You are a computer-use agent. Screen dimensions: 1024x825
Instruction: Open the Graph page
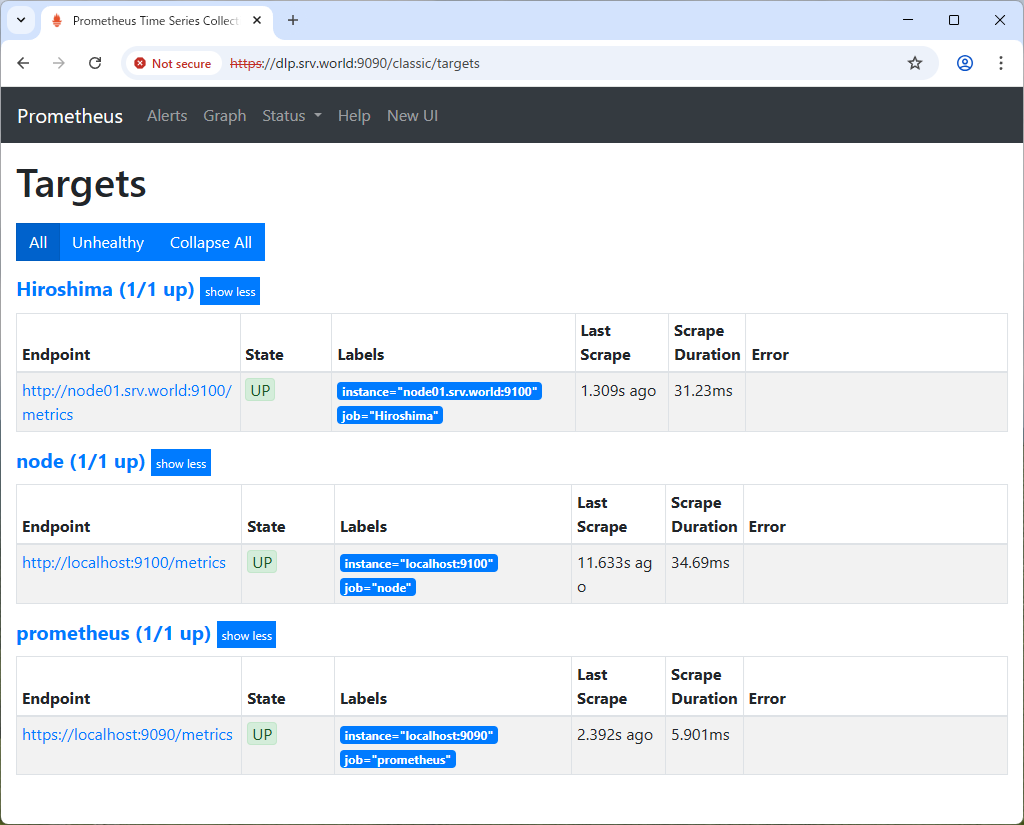click(x=224, y=116)
